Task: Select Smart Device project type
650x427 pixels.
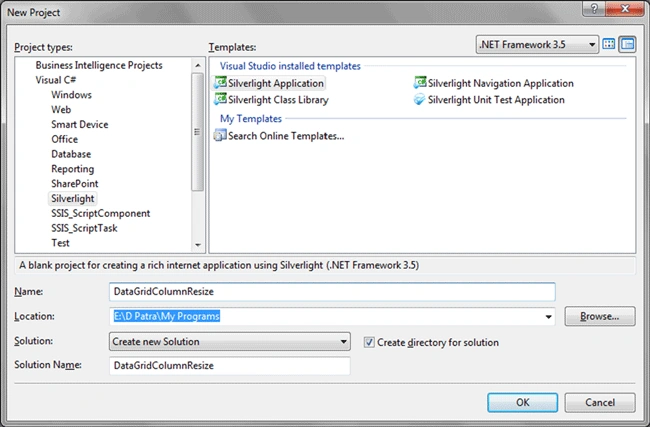Action: (80, 124)
